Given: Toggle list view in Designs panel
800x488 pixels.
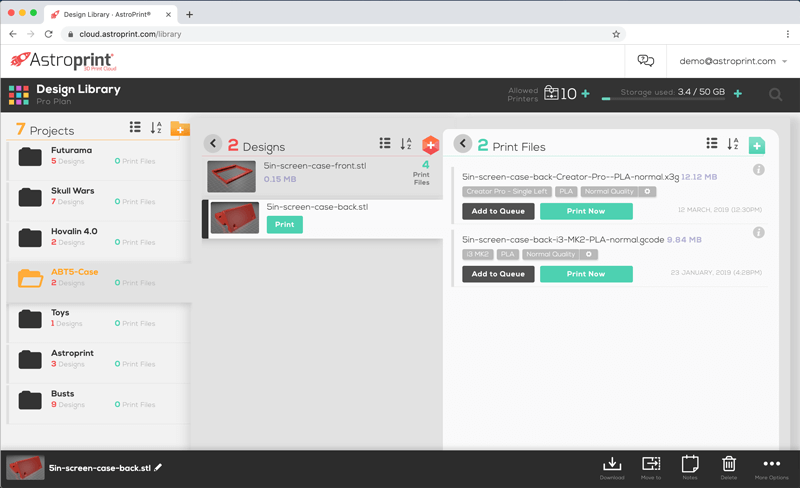Looking at the screenshot, I should tap(385, 143).
